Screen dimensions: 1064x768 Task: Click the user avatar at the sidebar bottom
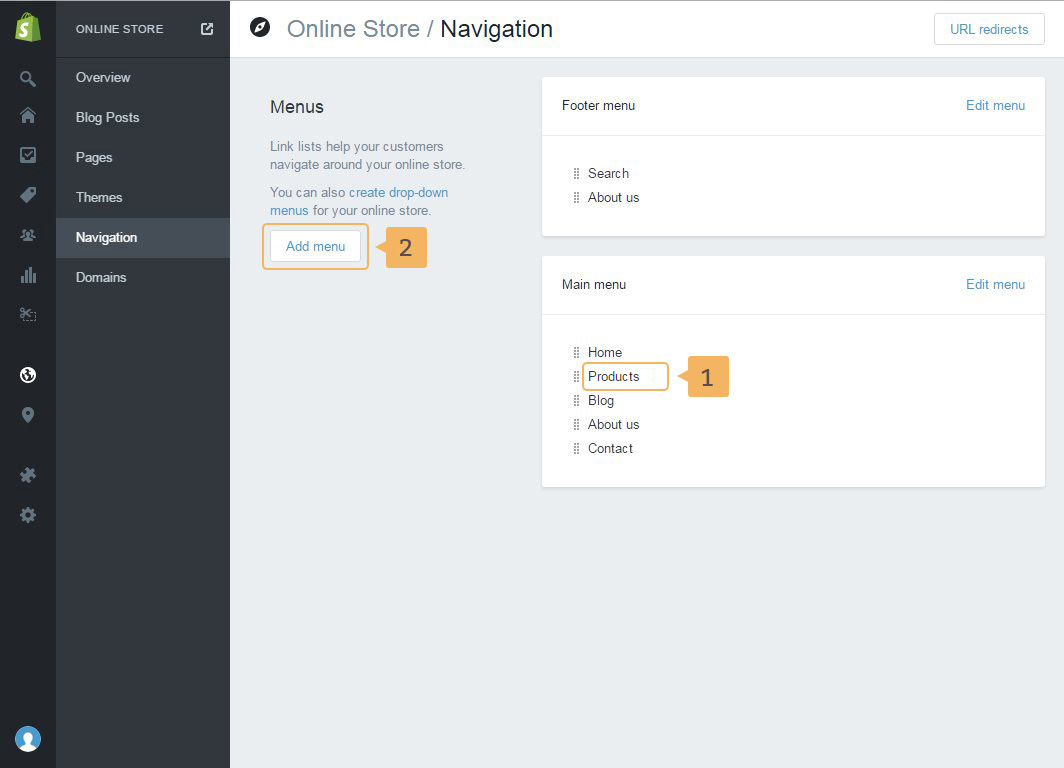pos(28,739)
